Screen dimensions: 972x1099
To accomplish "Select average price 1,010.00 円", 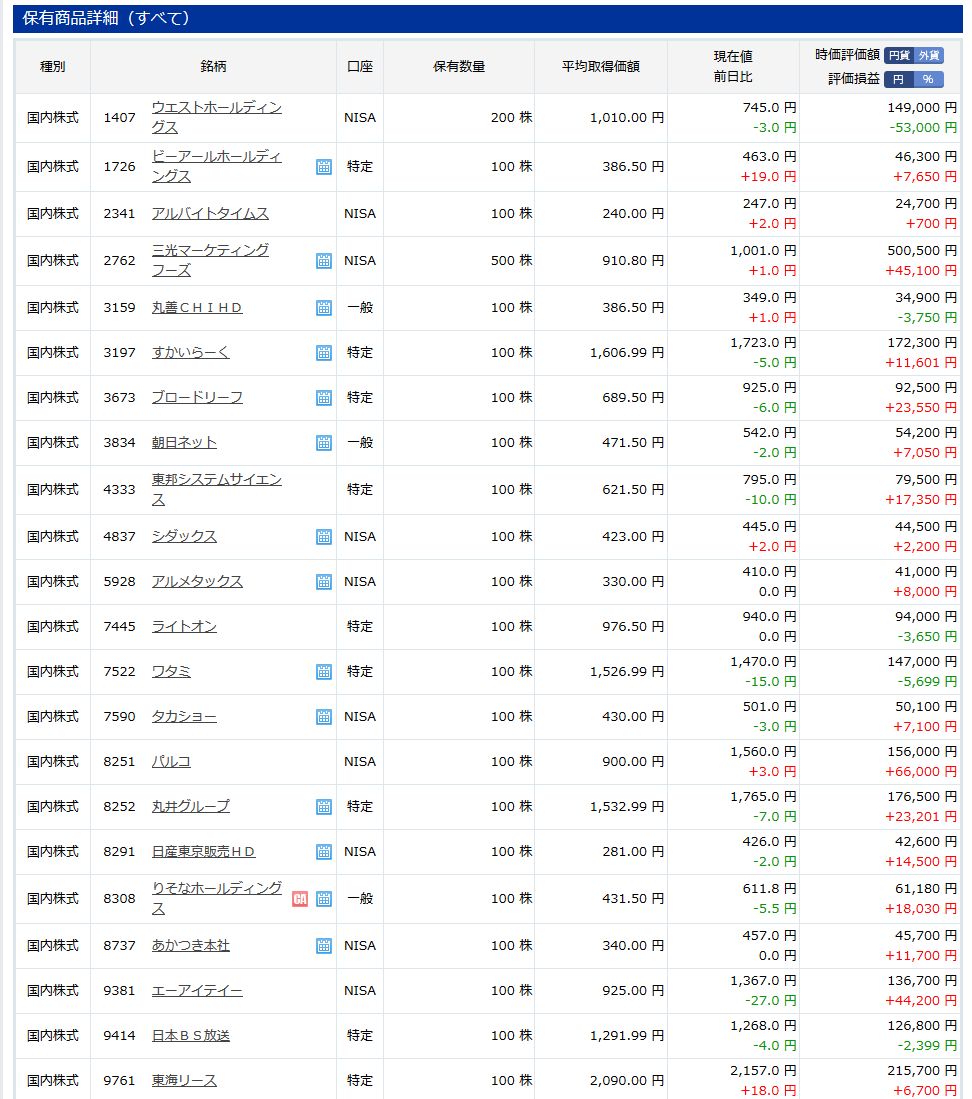I will [x=627, y=118].
